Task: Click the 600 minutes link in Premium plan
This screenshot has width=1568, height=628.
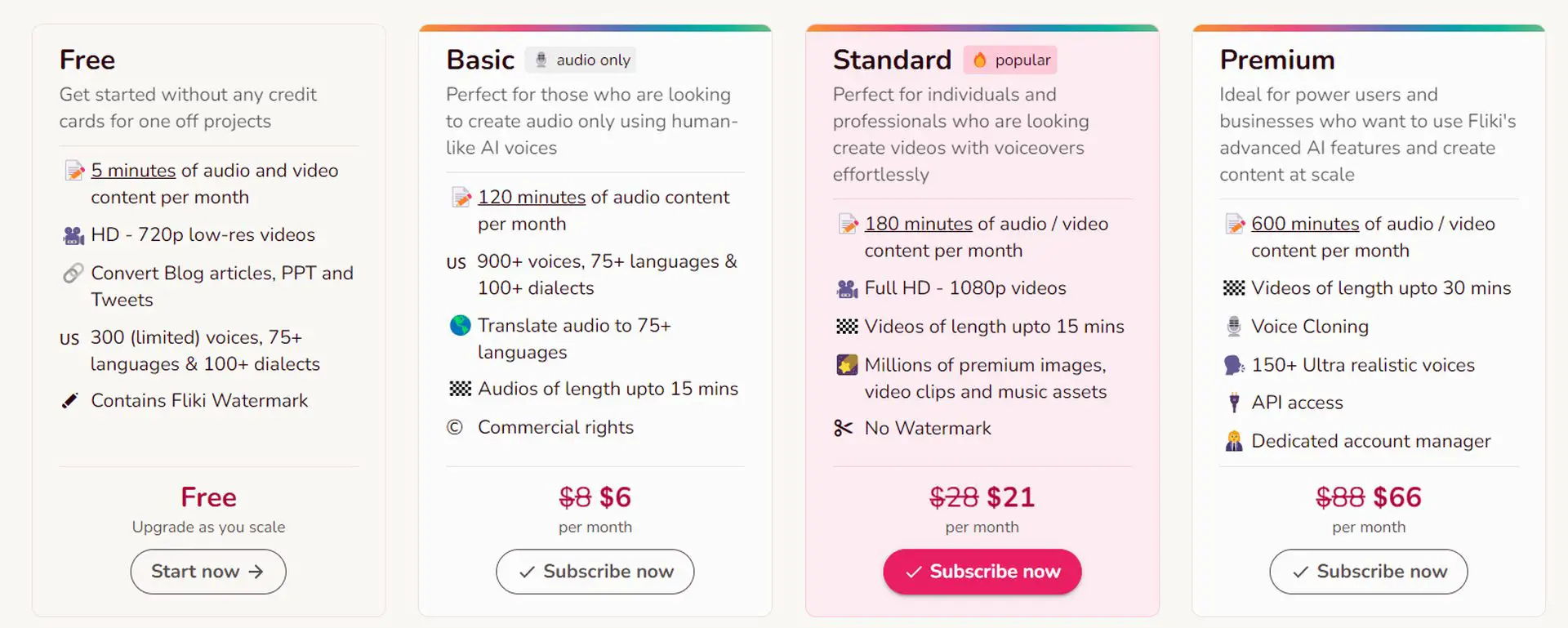Action: [x=1305, y=225]
